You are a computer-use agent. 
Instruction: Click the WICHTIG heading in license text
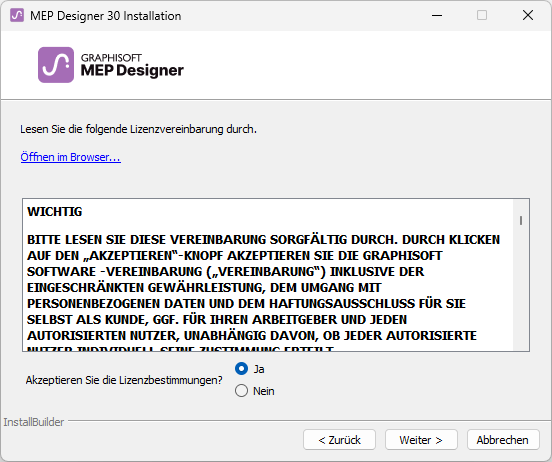tap(55, 212)
